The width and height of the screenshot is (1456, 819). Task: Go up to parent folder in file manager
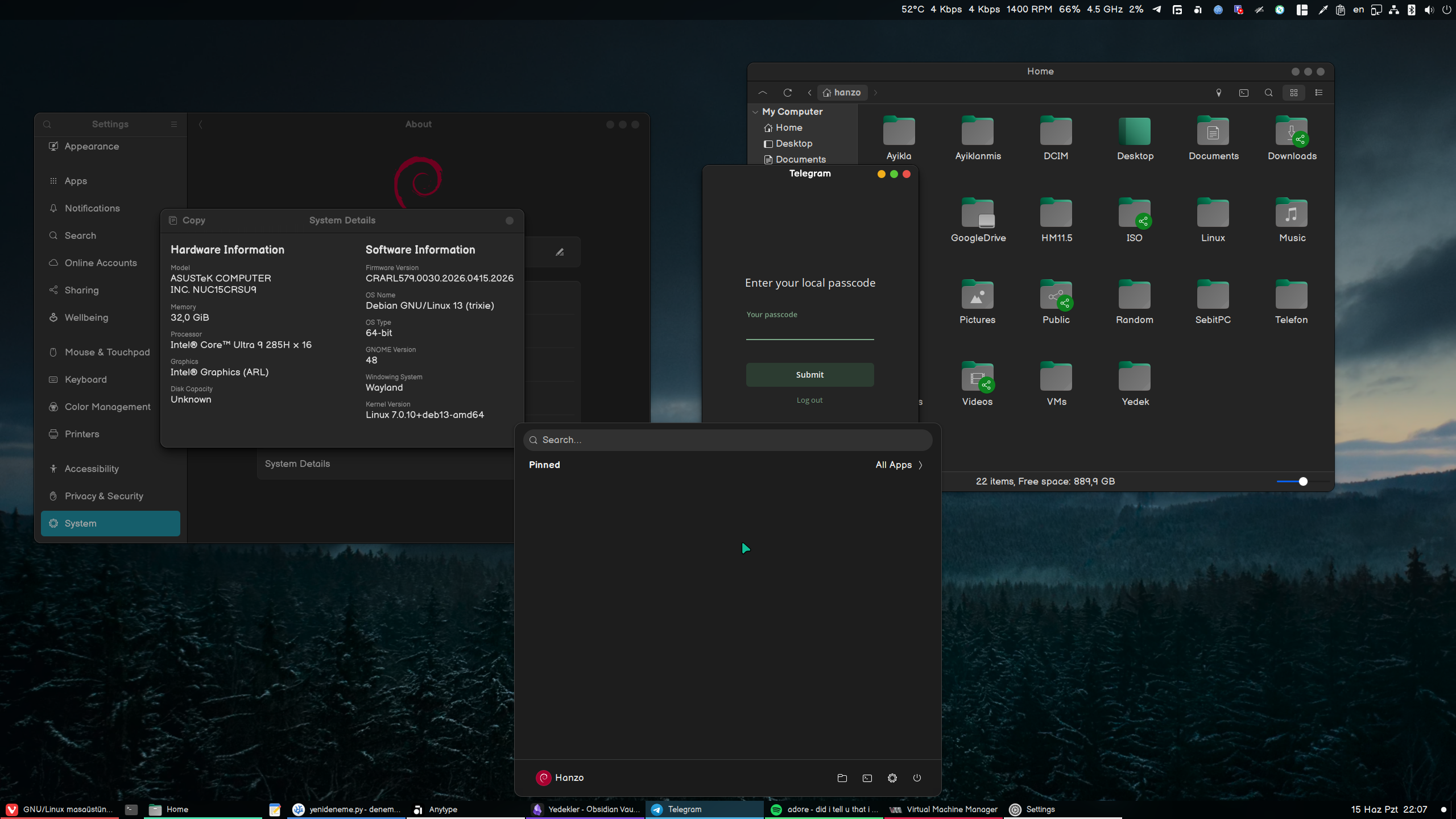(763, 93)
